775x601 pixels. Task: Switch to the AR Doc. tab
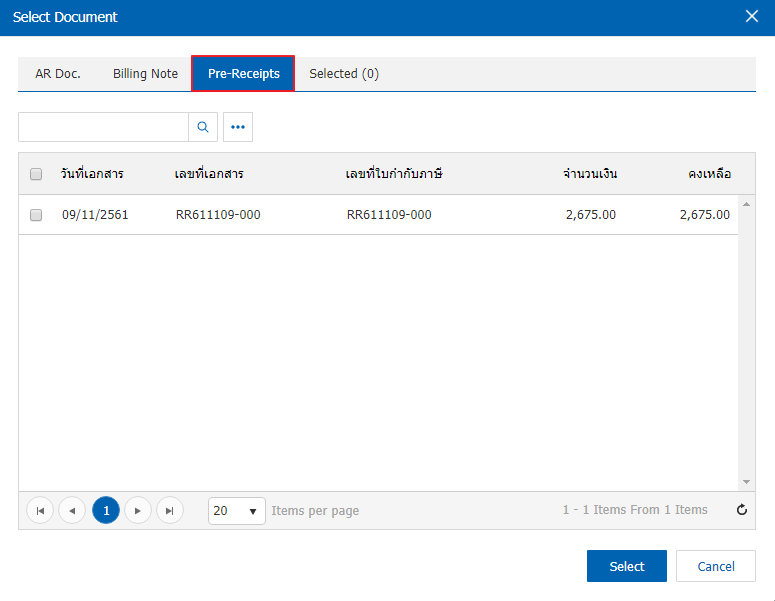[58, 74]
